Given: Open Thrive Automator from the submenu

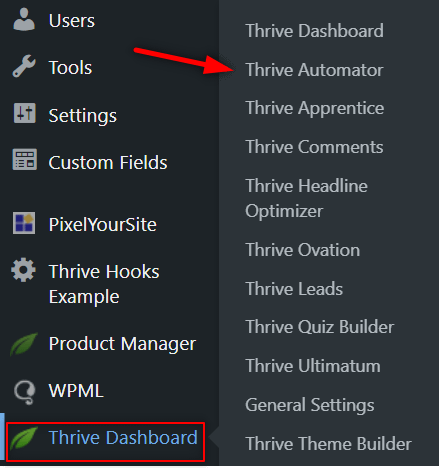Looking at the screenshot, I should (x=314, y=70).
